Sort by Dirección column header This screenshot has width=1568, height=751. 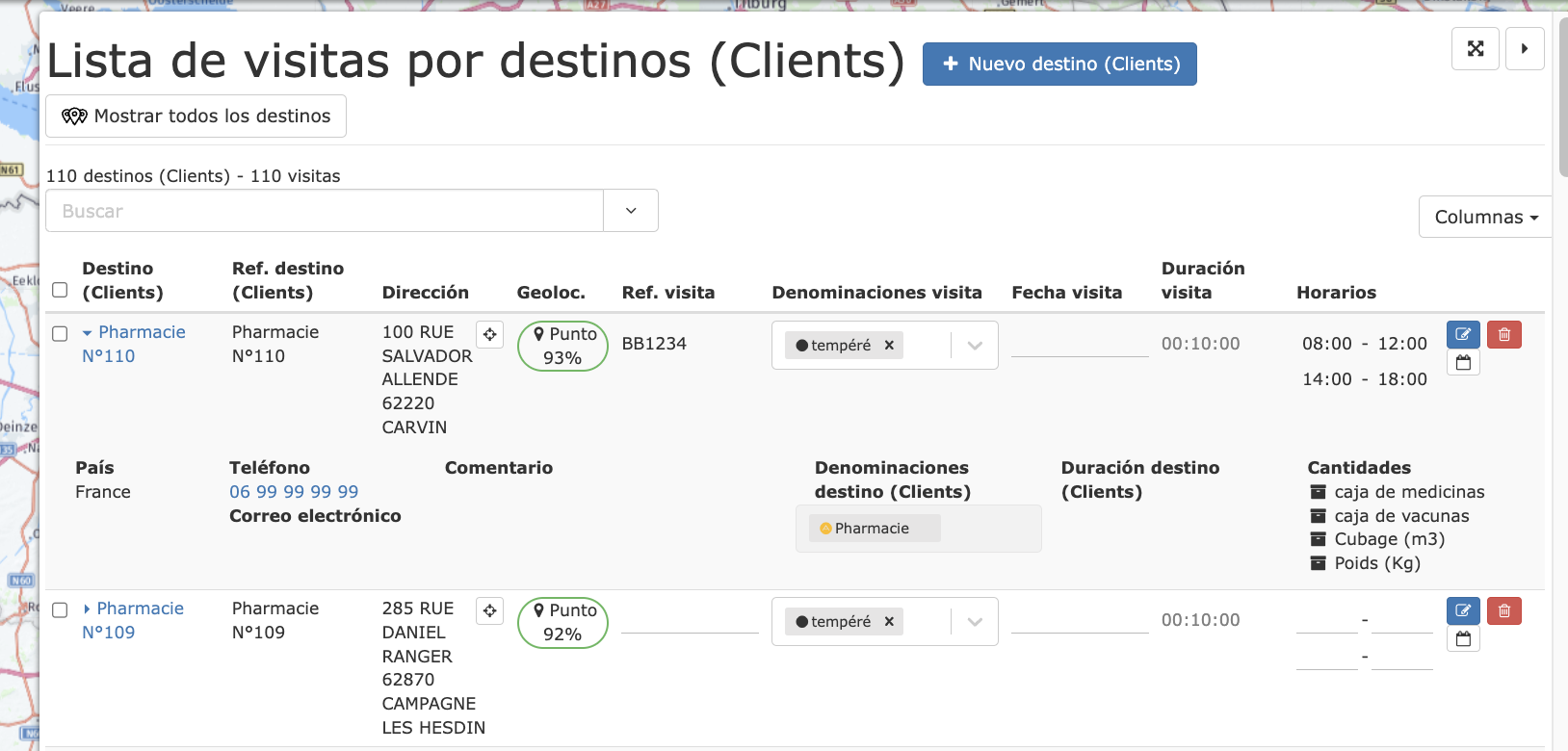(425, 293)
